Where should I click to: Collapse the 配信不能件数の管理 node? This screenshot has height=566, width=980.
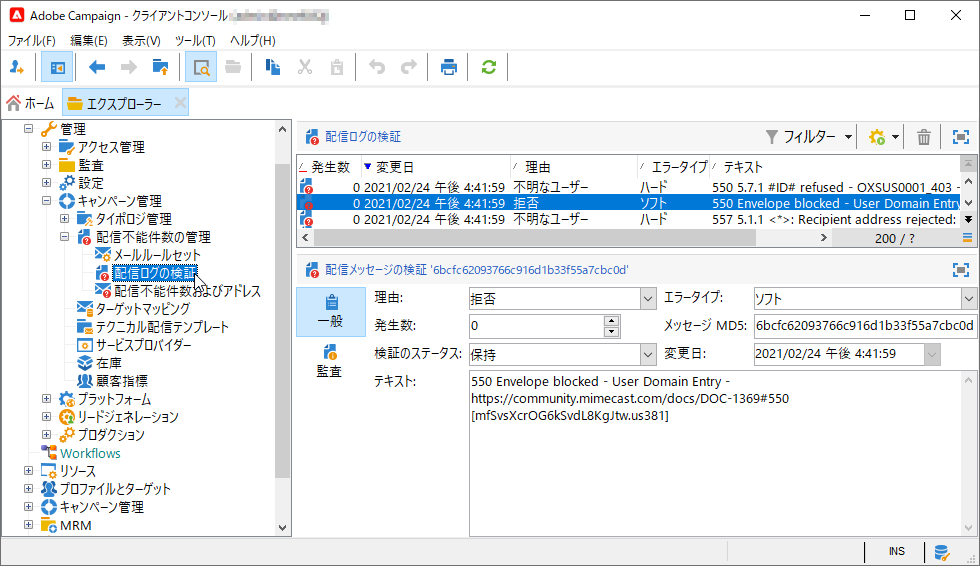click(x=64, y=237)
